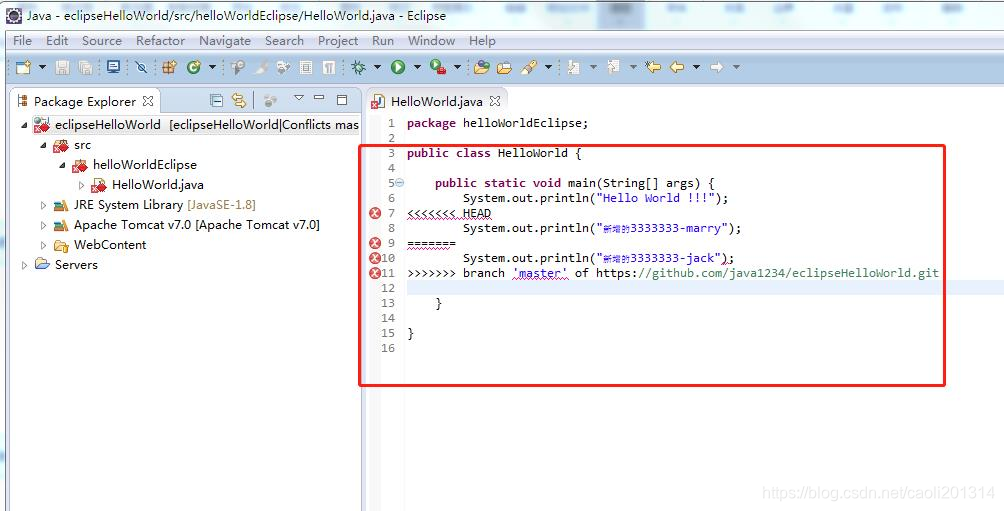The width and height of the screenshot is (1004, 511).
Task: Click the New file wizard icon
Action: pos(23,67)
